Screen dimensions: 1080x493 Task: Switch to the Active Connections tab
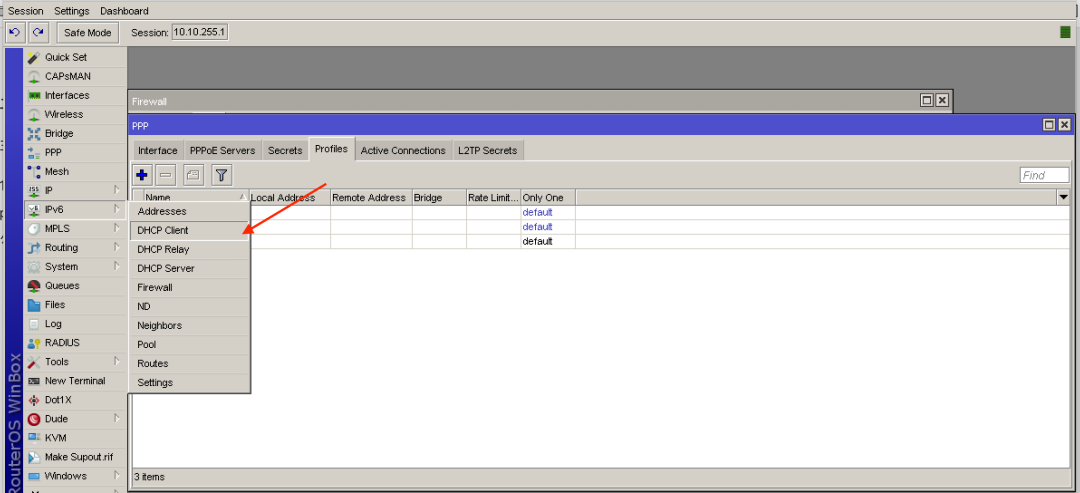coord(403,151)
